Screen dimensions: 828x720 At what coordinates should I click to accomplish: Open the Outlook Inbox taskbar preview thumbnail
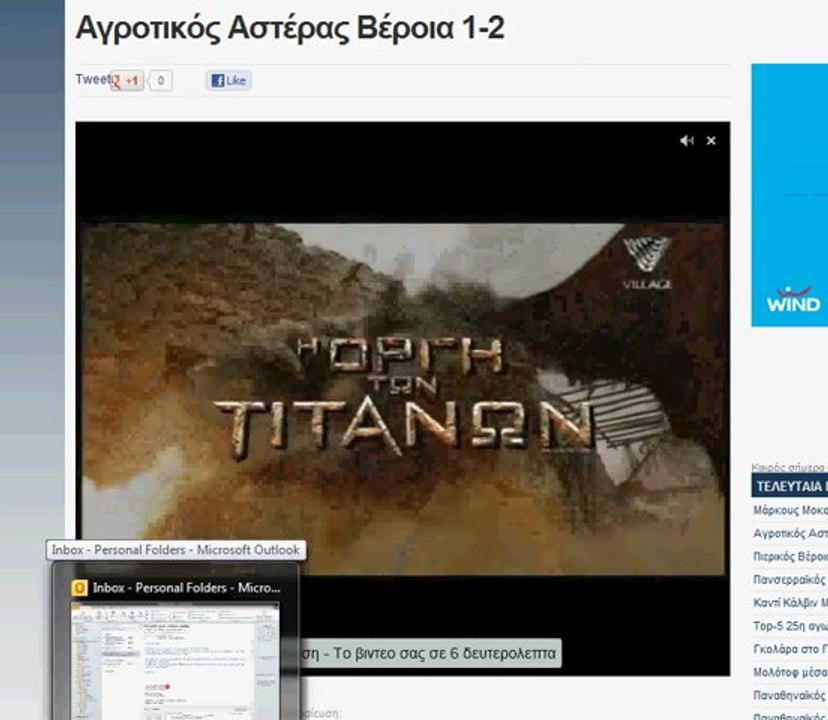point(175,660)
